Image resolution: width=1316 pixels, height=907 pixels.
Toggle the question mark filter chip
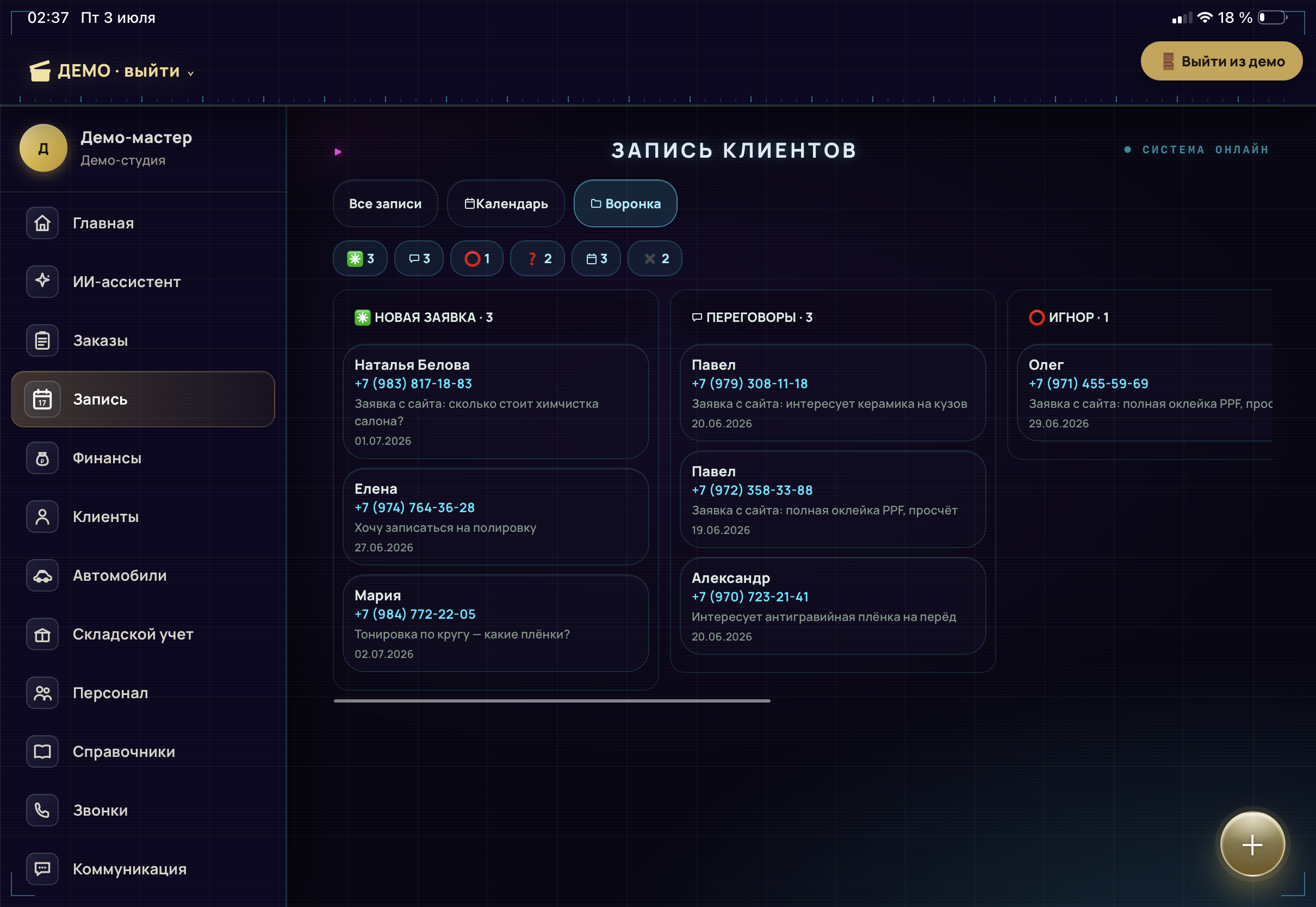coord(537,259)
